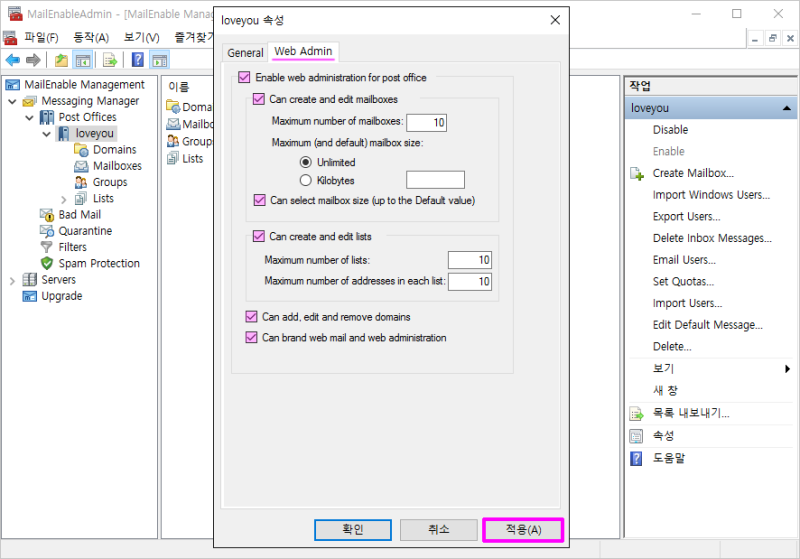The height and width of the screenshot is (559, 800).
Task: Click the back arrow toolbar icon
Action: coord(13,60)
